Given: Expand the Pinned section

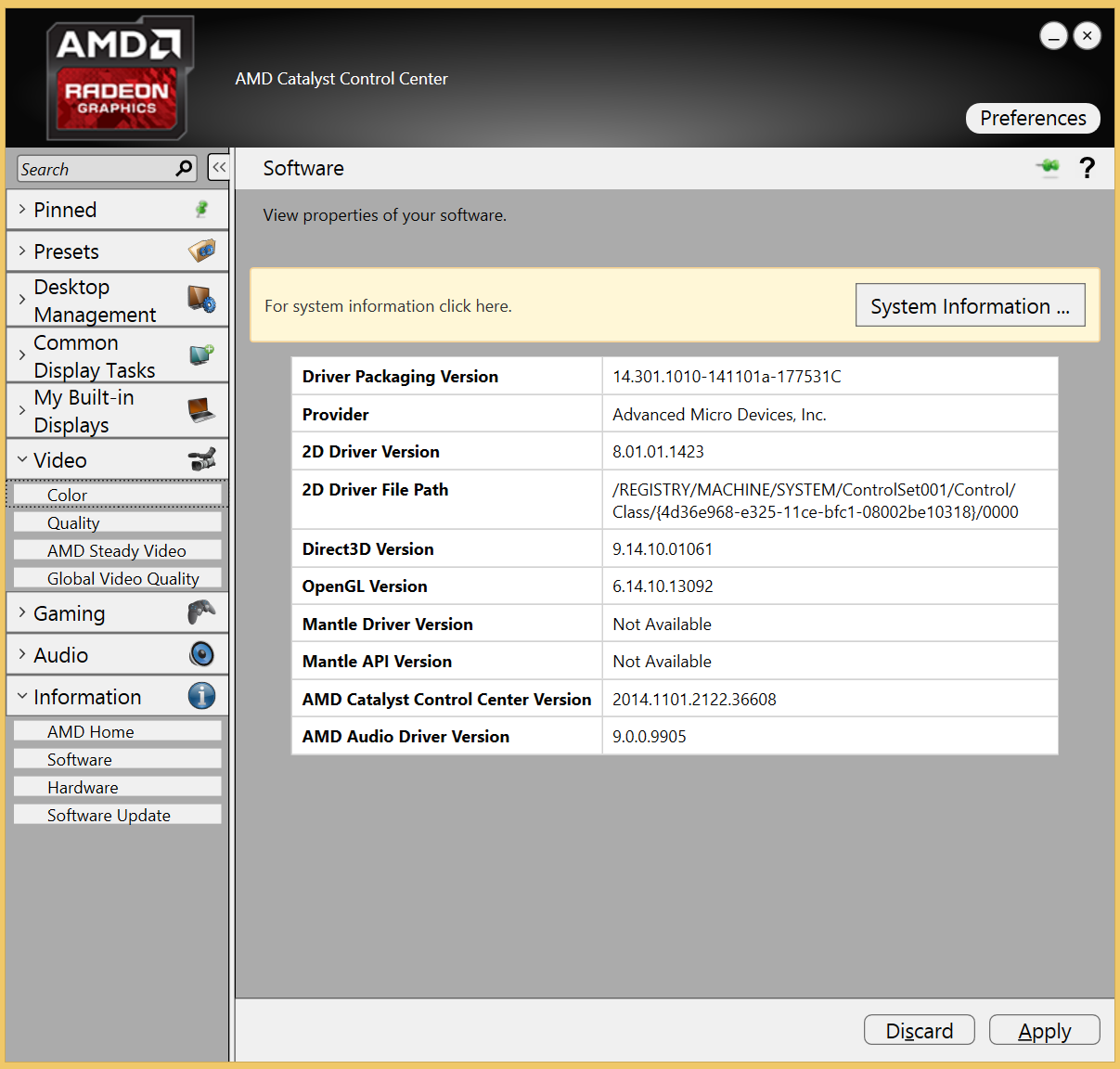Looking at the screenshot, I should pos(22,209).
